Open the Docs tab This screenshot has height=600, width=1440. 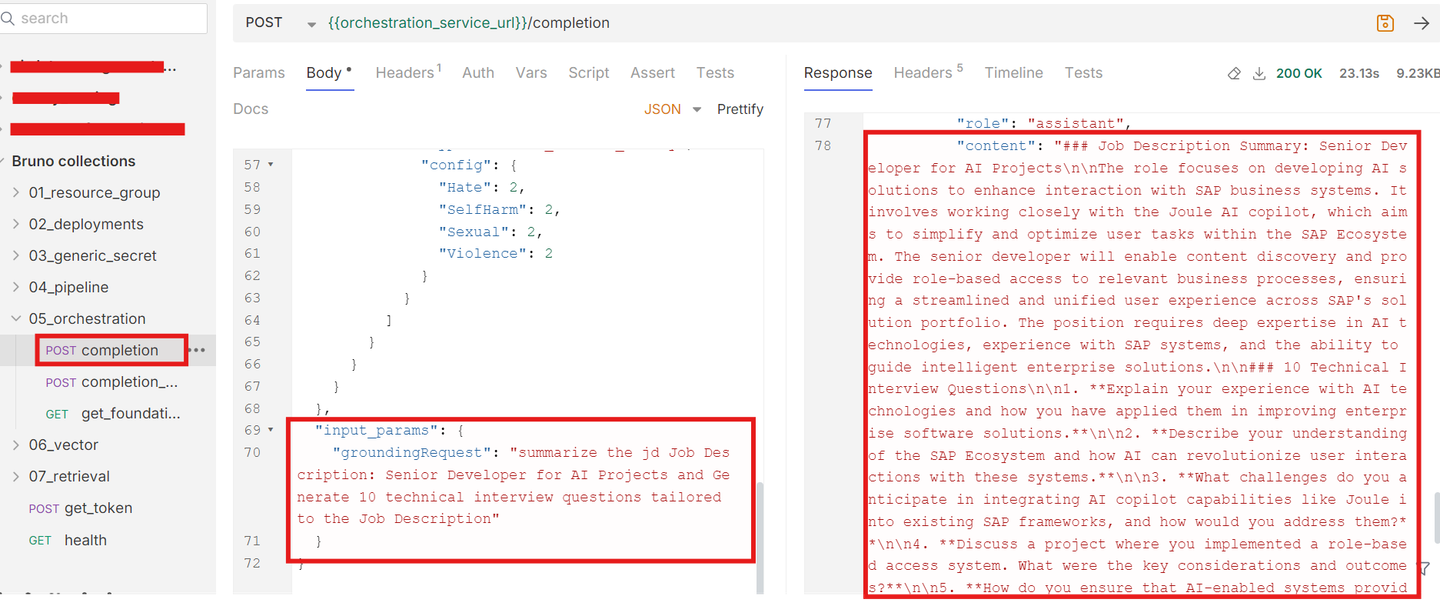250,108
